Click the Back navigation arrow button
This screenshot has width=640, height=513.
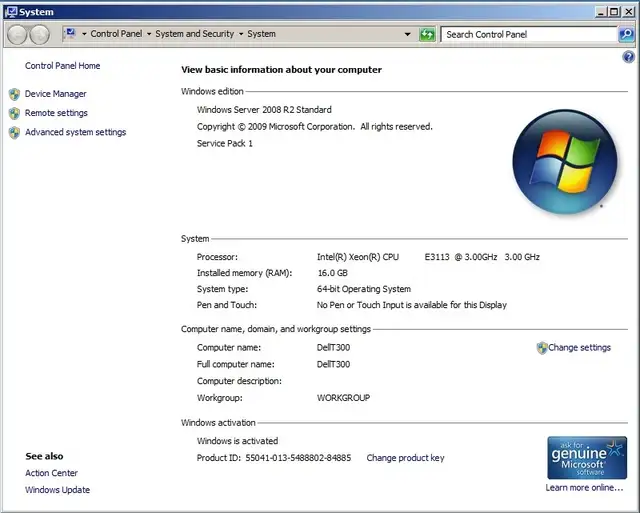17,34
